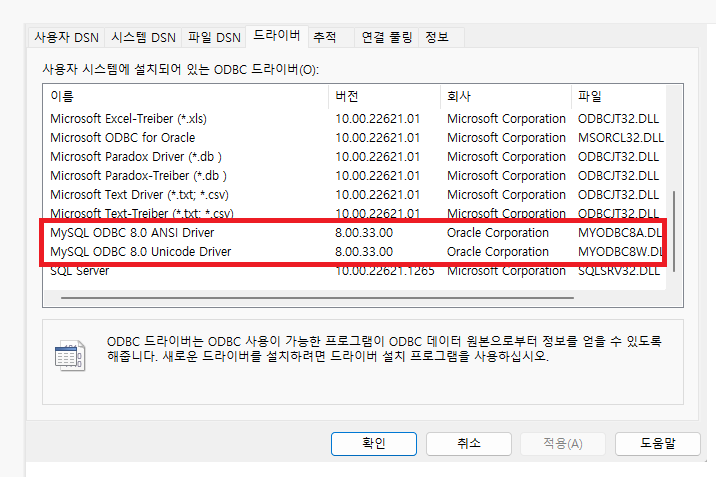Image resolution: width=716 pixels, height=477 pixels.
Task: Click the 확인 button
Action: (x=374, y=444)
